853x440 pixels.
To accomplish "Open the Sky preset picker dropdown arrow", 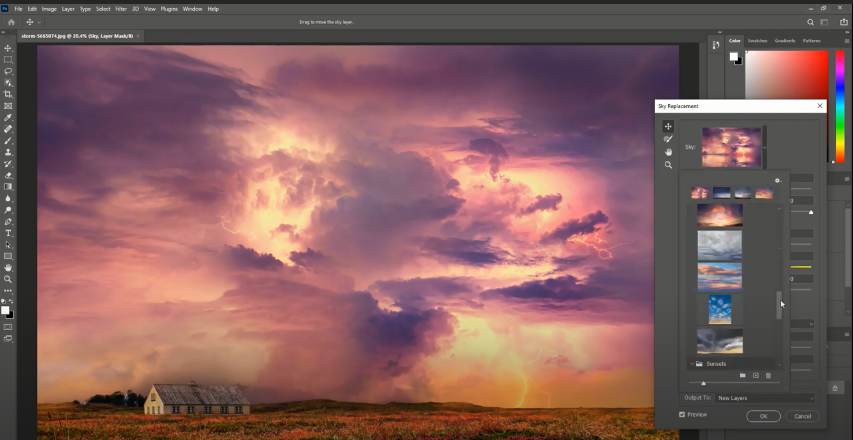I will [x=766, y=147].
